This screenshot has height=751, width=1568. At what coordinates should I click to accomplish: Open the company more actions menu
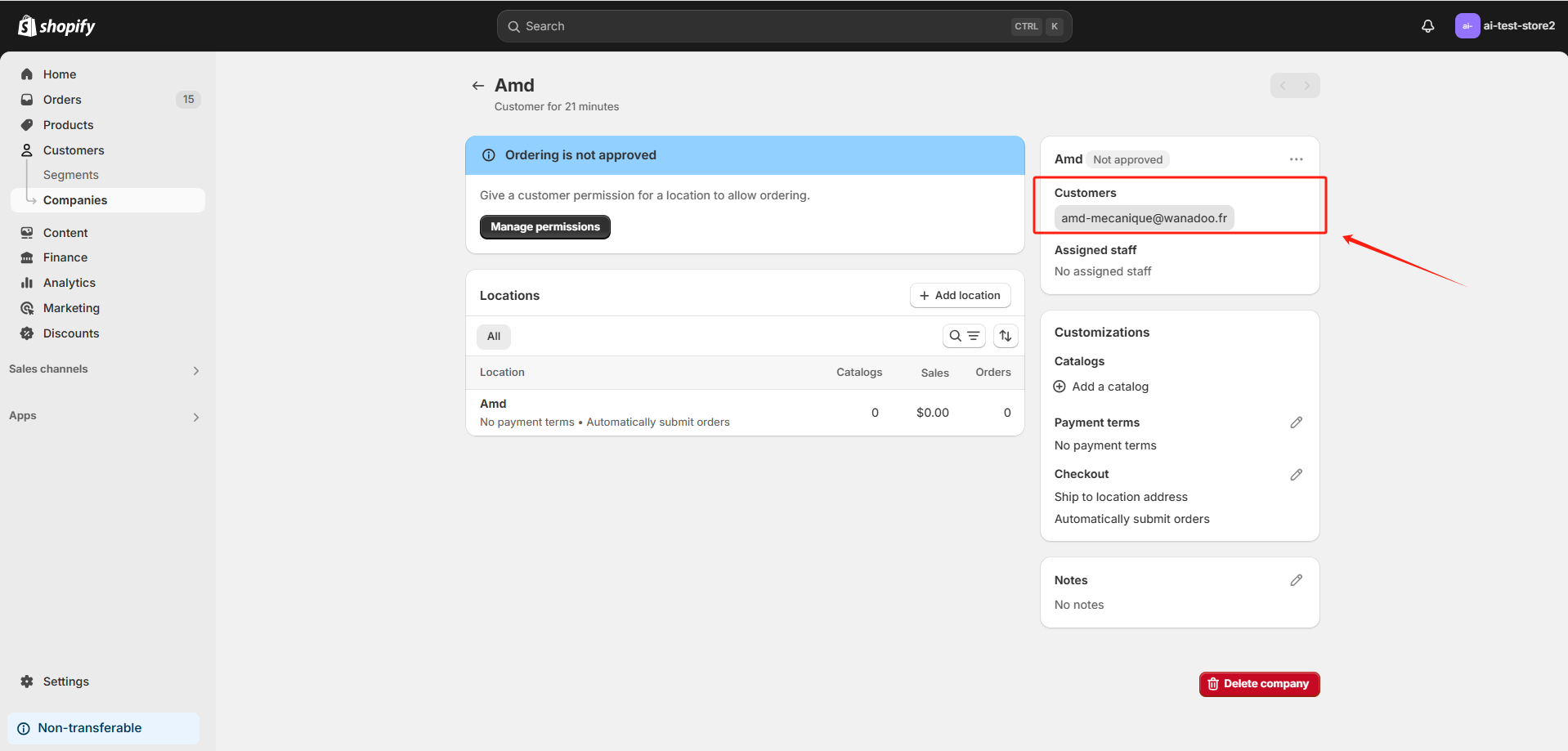point(1297,159)
